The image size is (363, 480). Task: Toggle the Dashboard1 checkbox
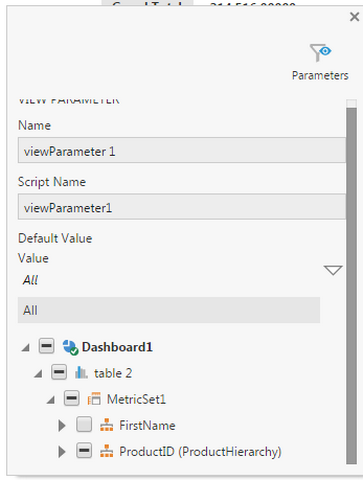tap(46, 346)
